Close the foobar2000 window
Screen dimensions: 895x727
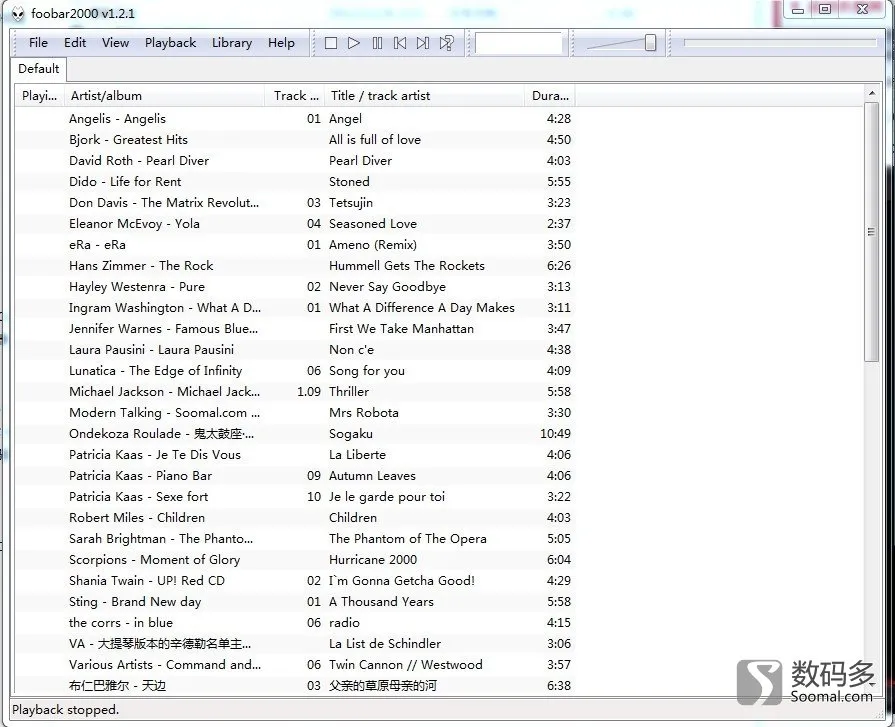point(862,10)
